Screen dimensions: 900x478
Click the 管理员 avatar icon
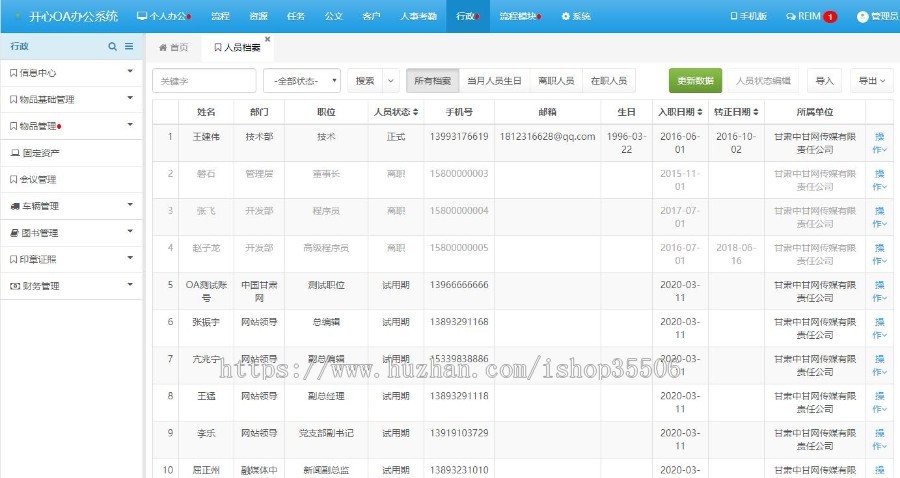tap(862, 17)
